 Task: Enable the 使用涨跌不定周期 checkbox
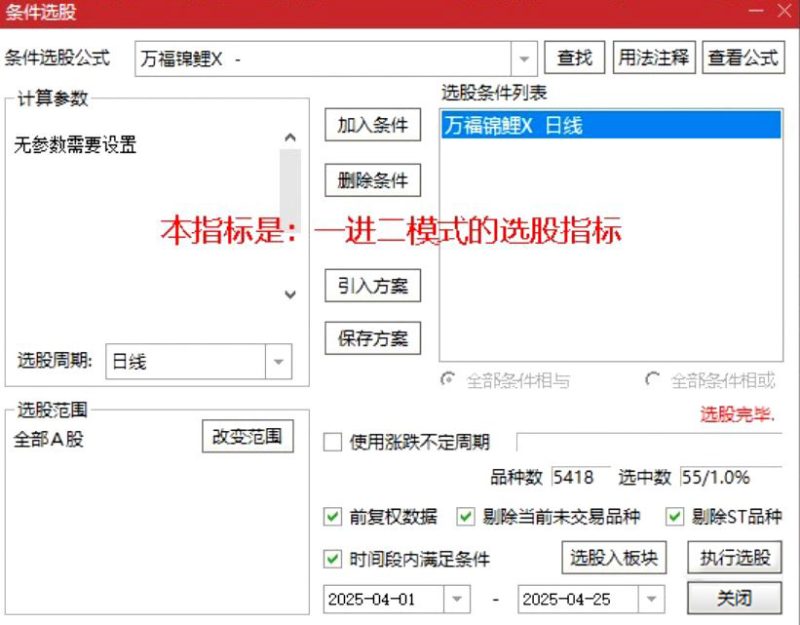click(333, 441)
